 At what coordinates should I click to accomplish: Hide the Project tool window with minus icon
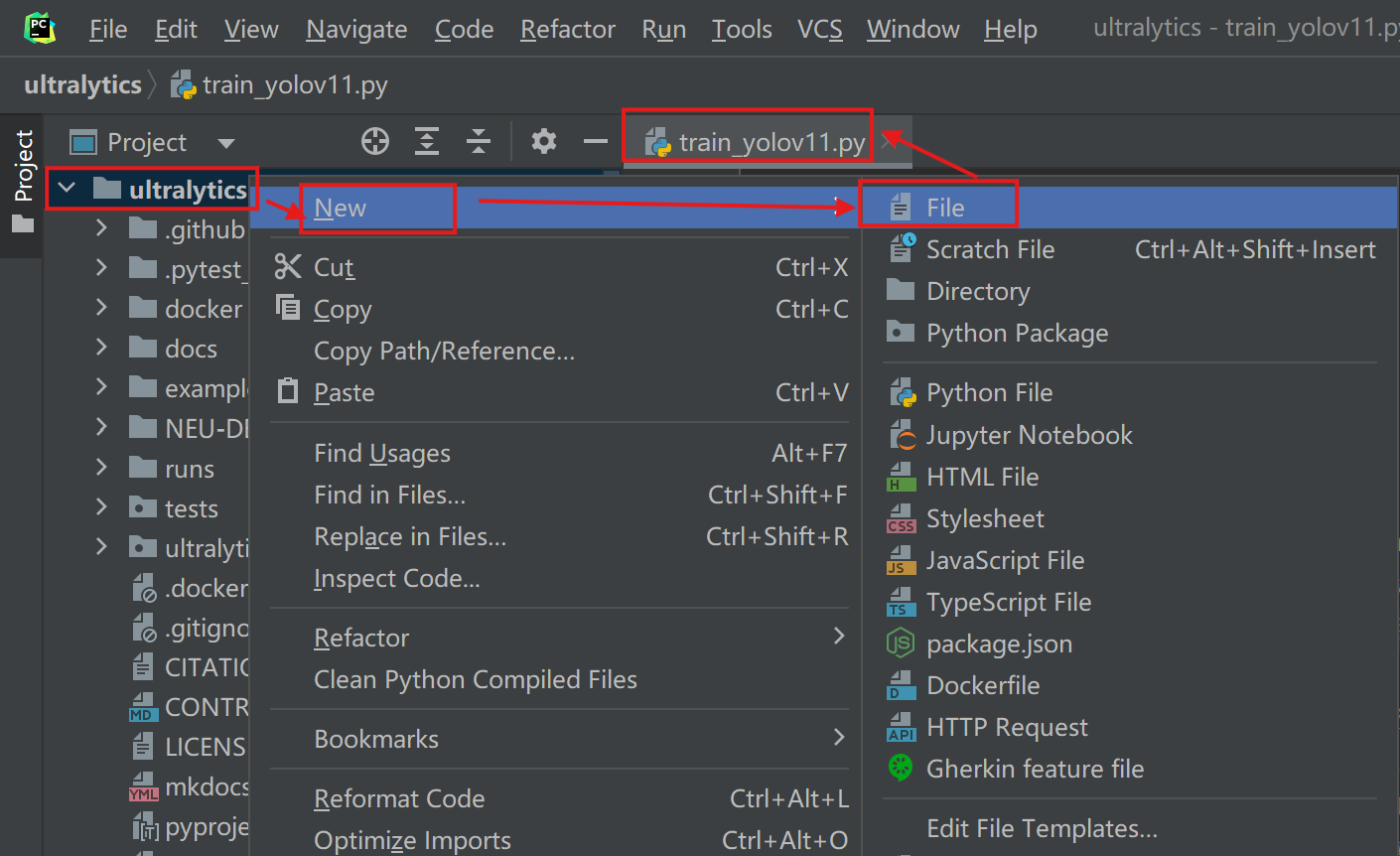(596, 142)
